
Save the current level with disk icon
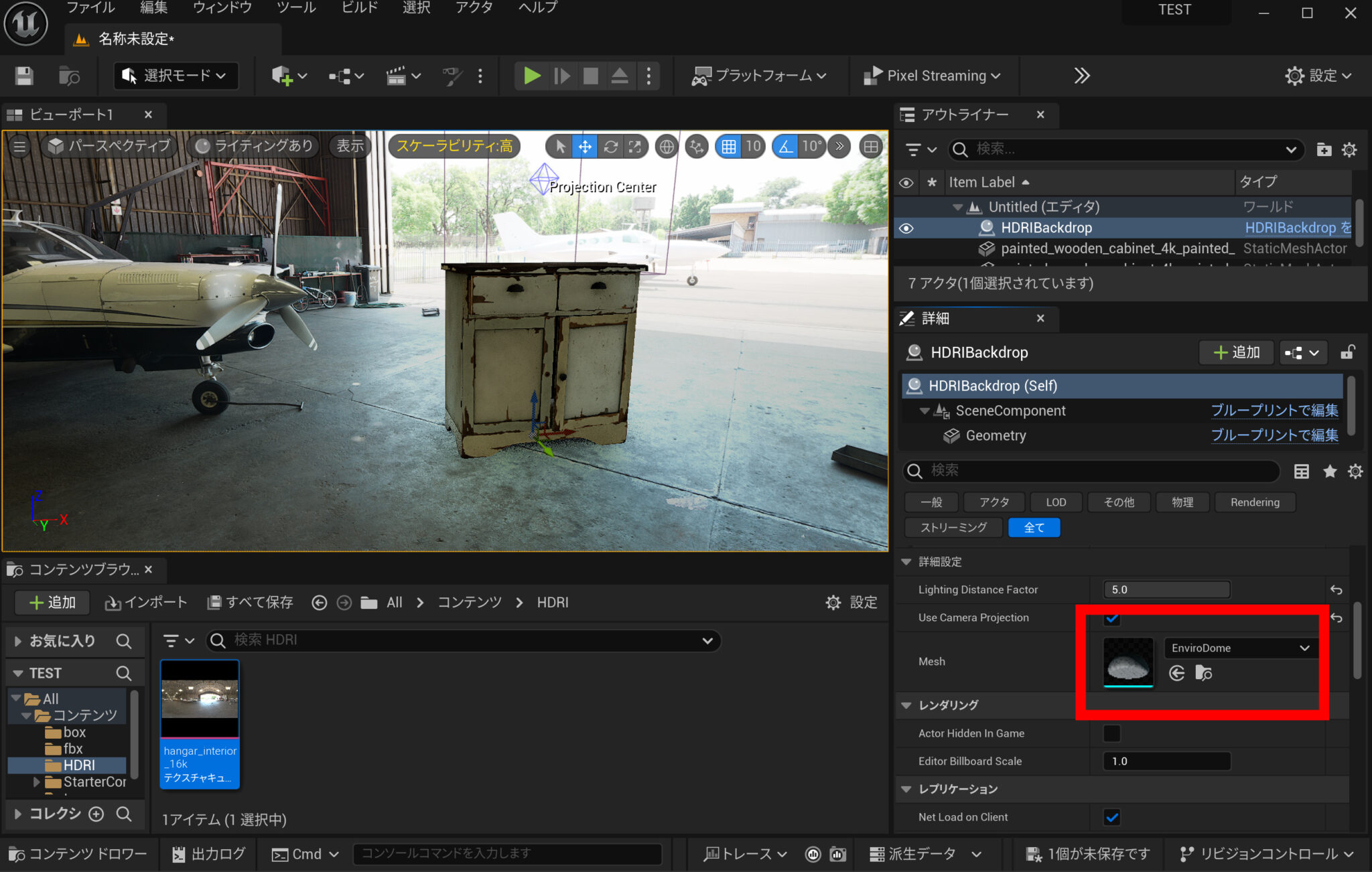(x=23, y=76)
